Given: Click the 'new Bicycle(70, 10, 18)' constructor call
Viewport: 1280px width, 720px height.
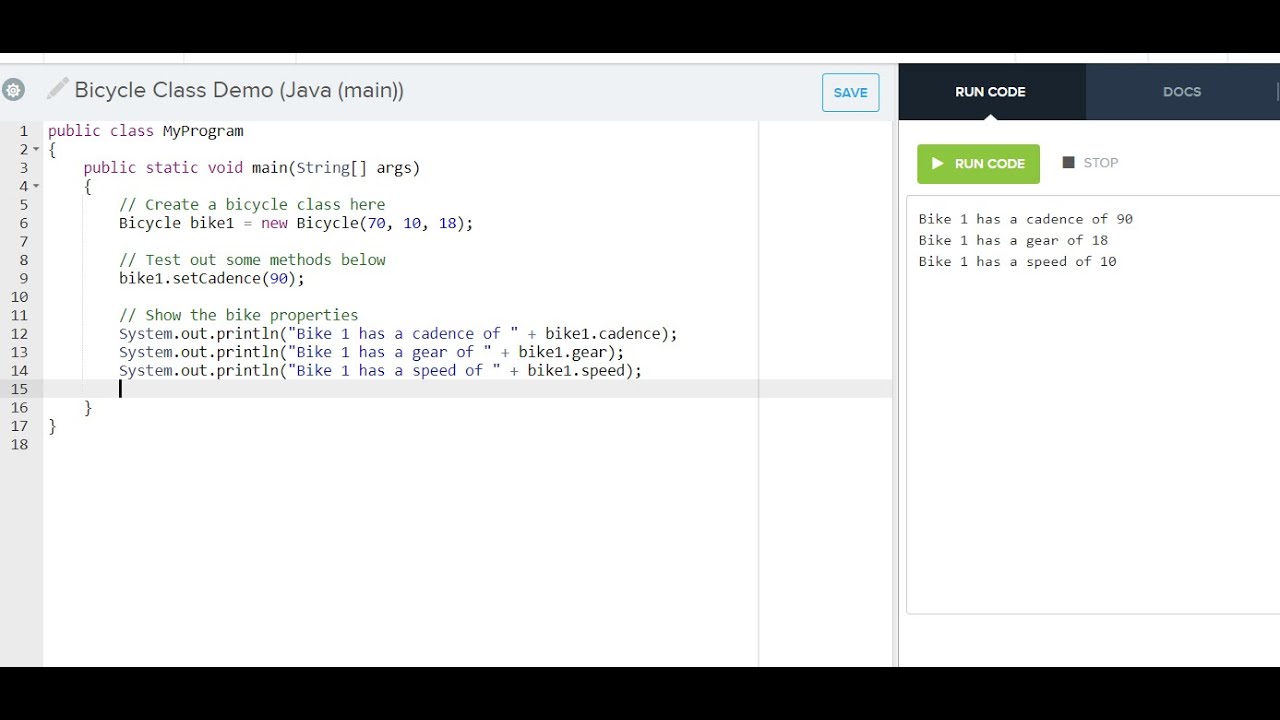Looking at the screenshot, I should tap(366, 223).
